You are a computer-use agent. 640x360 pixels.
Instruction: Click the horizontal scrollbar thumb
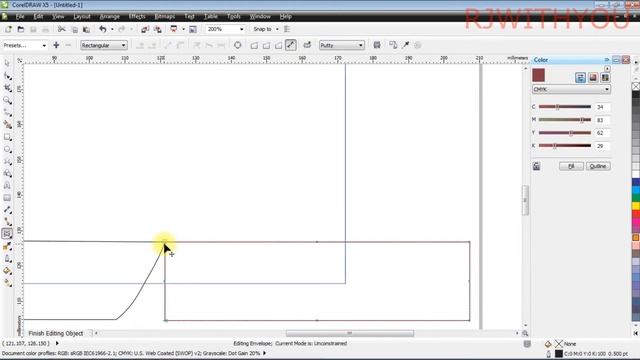(x=350, y=333)
